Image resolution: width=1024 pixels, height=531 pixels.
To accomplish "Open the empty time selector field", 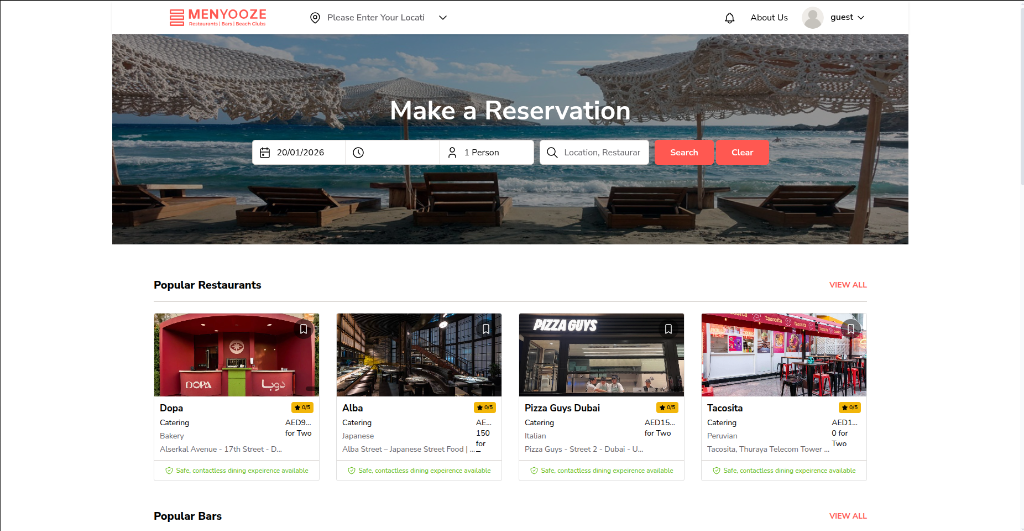I will (392, 152).
